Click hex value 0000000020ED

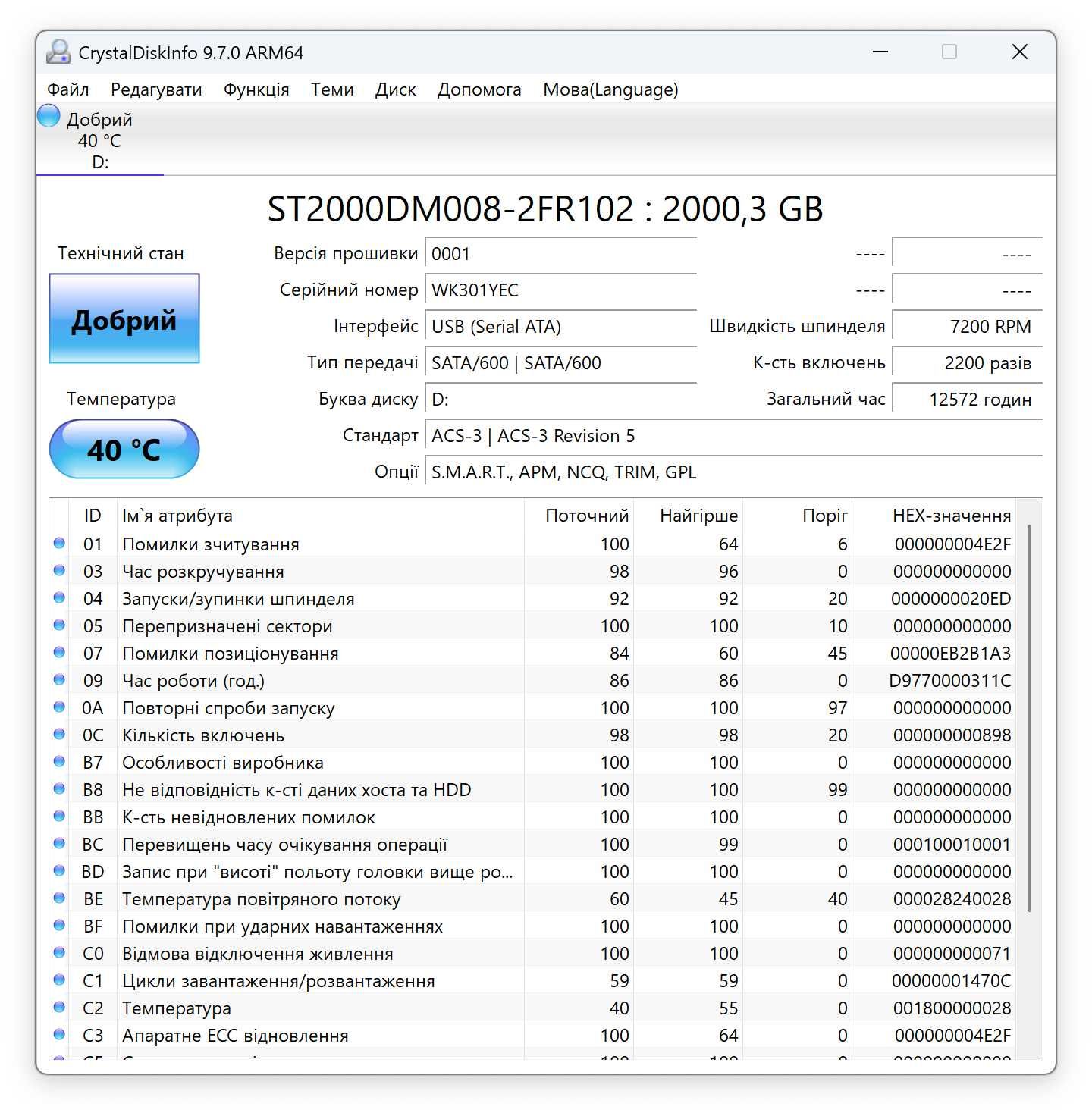tap(951, 598)
